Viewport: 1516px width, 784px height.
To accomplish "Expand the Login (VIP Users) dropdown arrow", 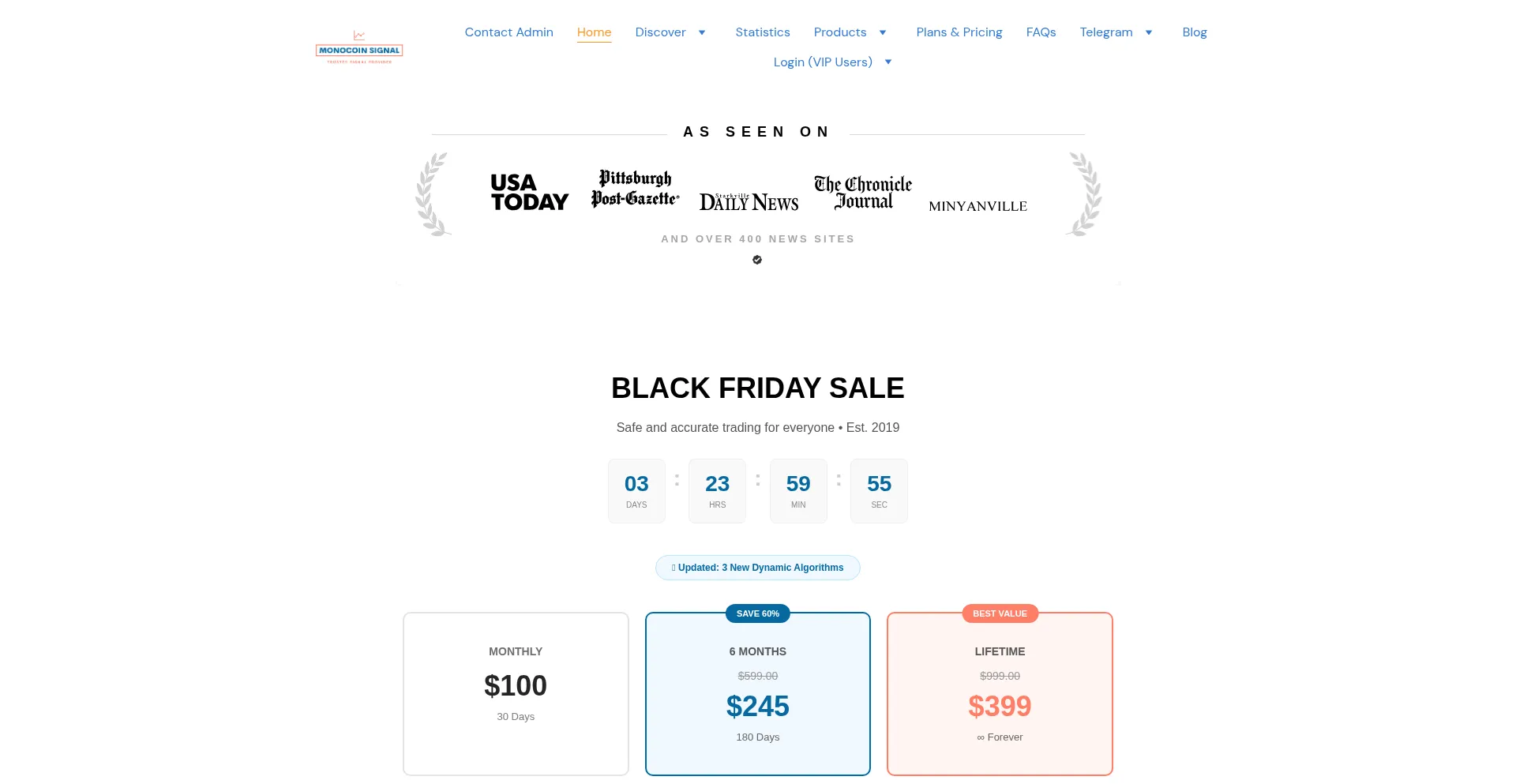I will pyautogui.click(x=888, y=62).
